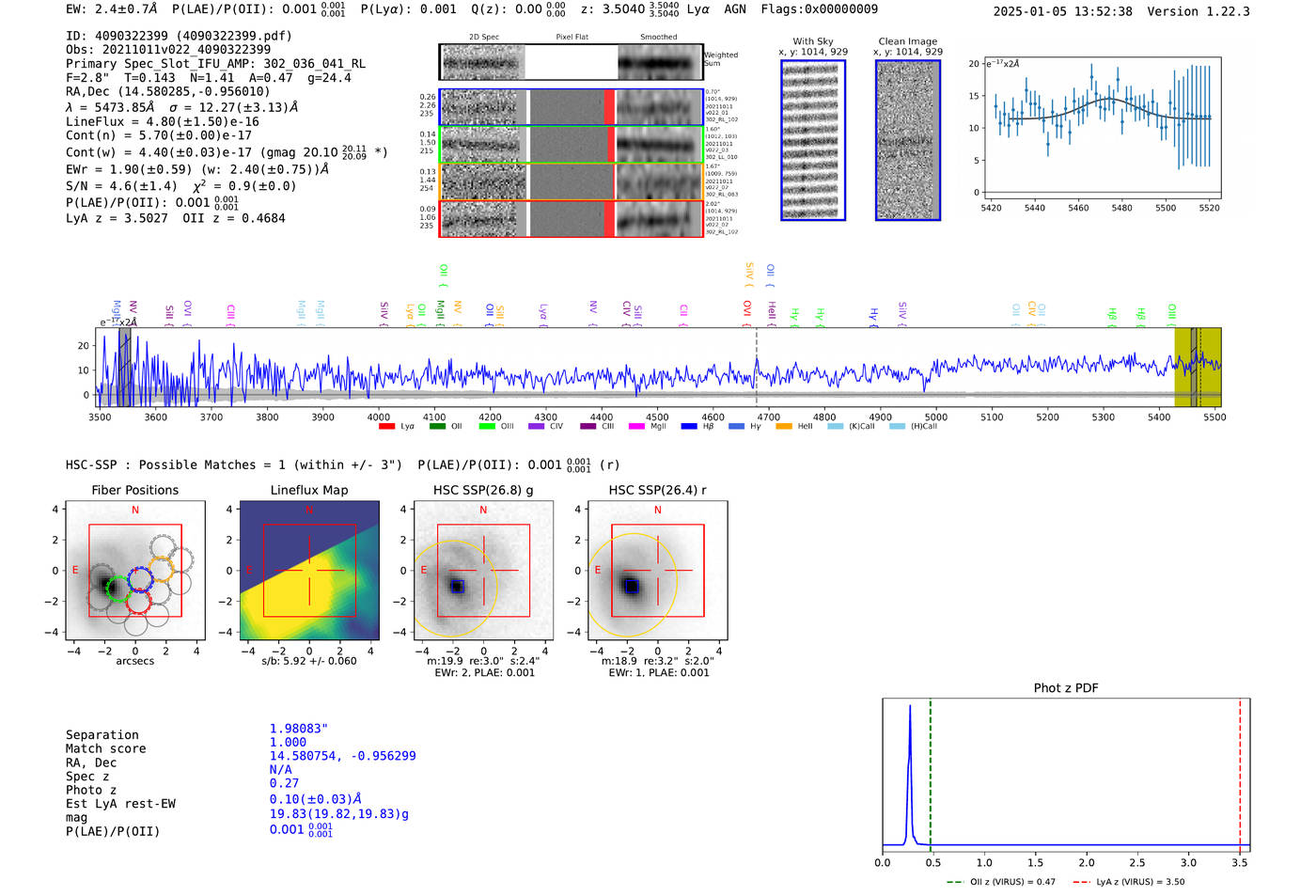Viewport: 1316px width, 896px height.
Task: Open the HSC SSP(26.4) r image
Action: pyautogui.click(x=657, y=571)
